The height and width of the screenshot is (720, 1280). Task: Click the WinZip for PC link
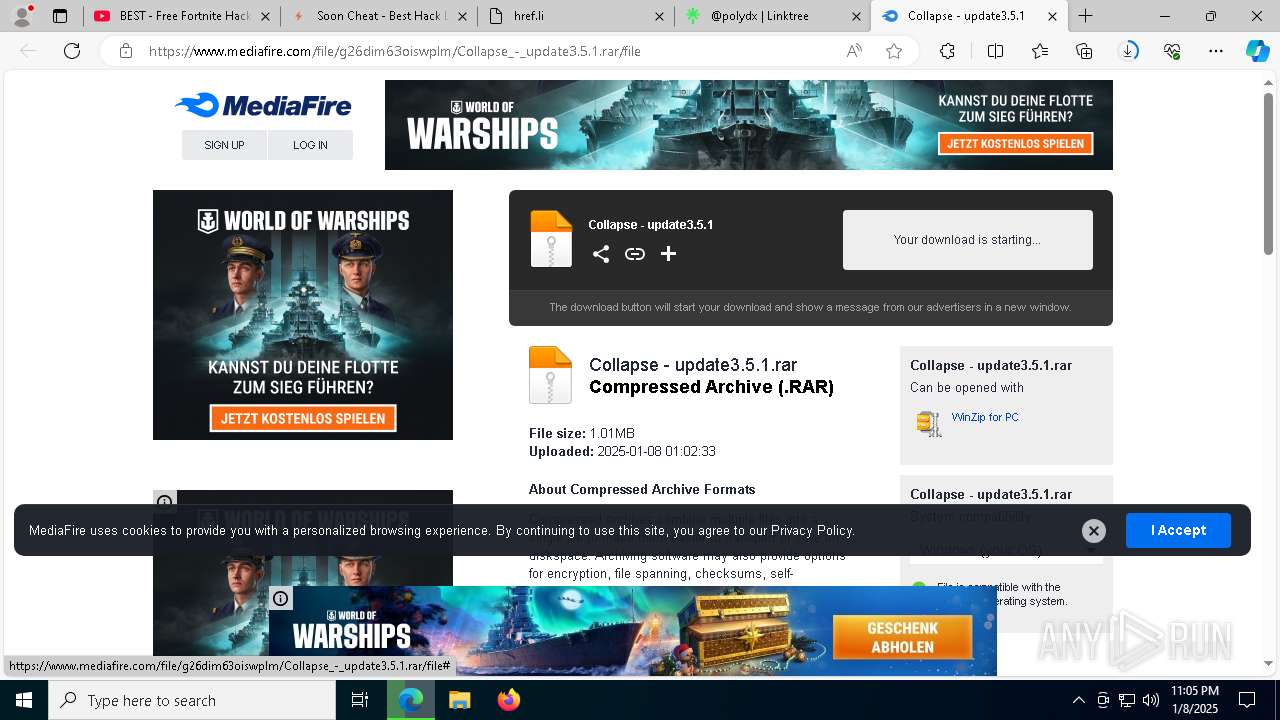(985, 417)
